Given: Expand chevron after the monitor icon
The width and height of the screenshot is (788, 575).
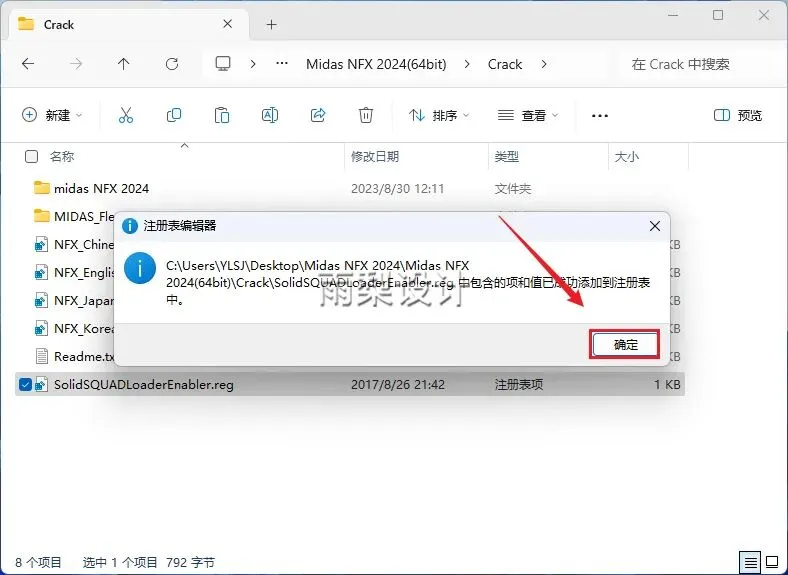Looking at the screenshot, I should (253, 64).
